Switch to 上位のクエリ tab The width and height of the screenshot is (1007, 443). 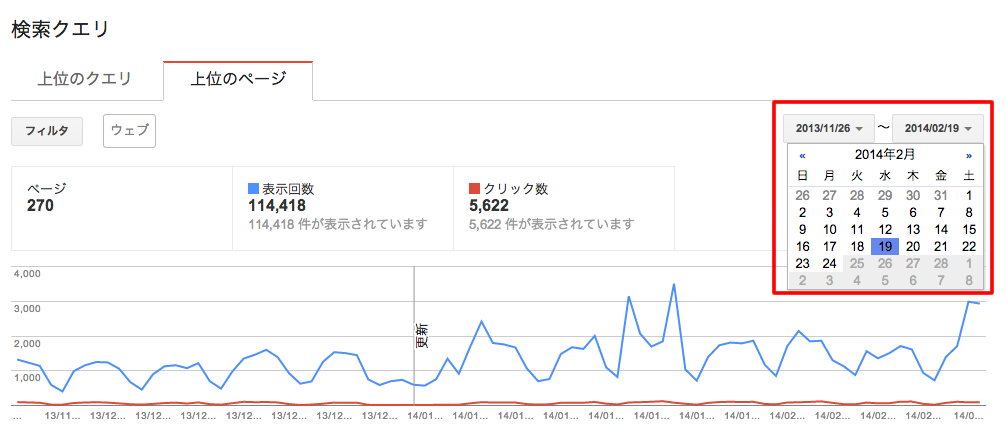tap(84, 80)
